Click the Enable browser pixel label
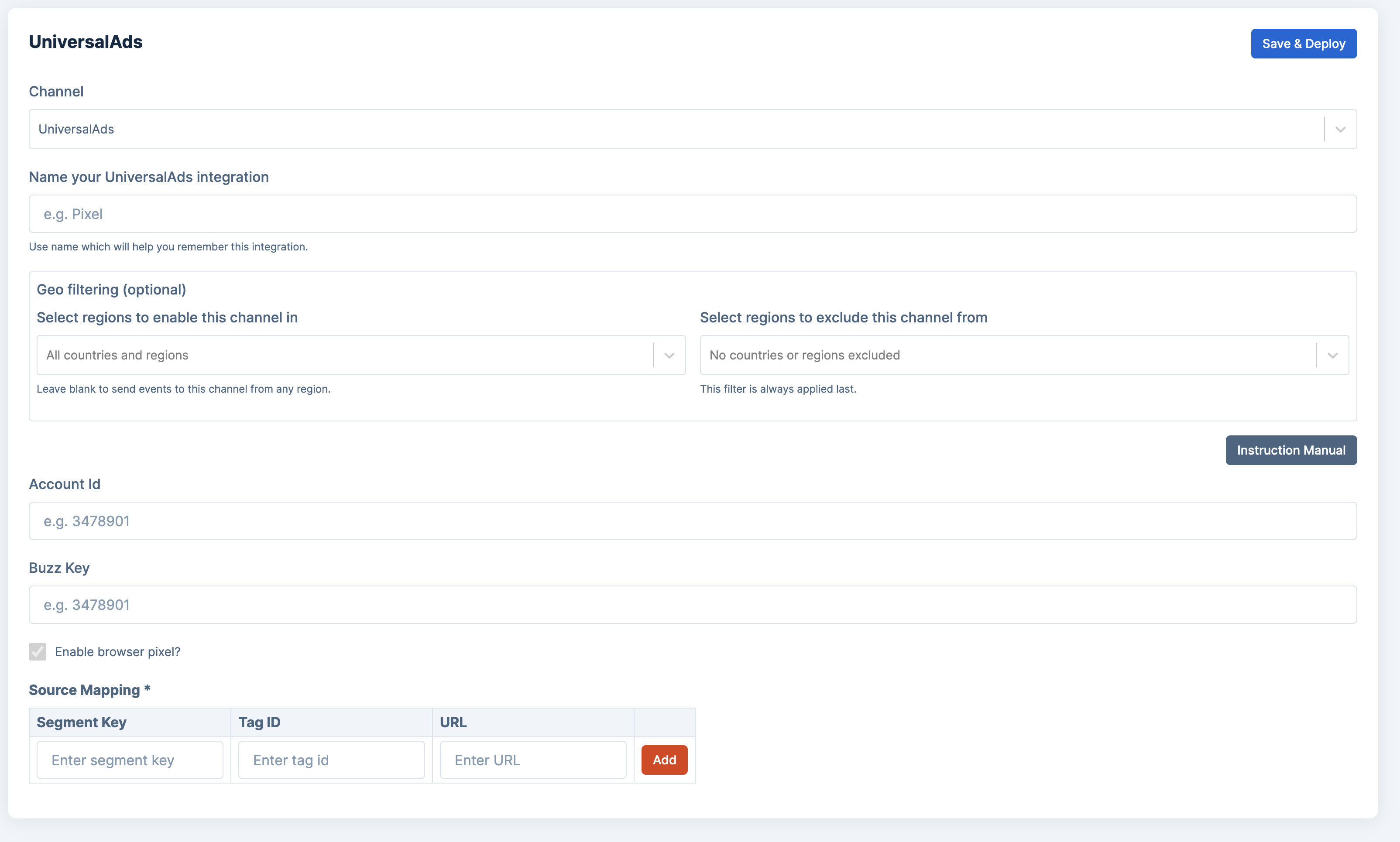The width and height of the screenshot is (1400, 842). (117, 652)
